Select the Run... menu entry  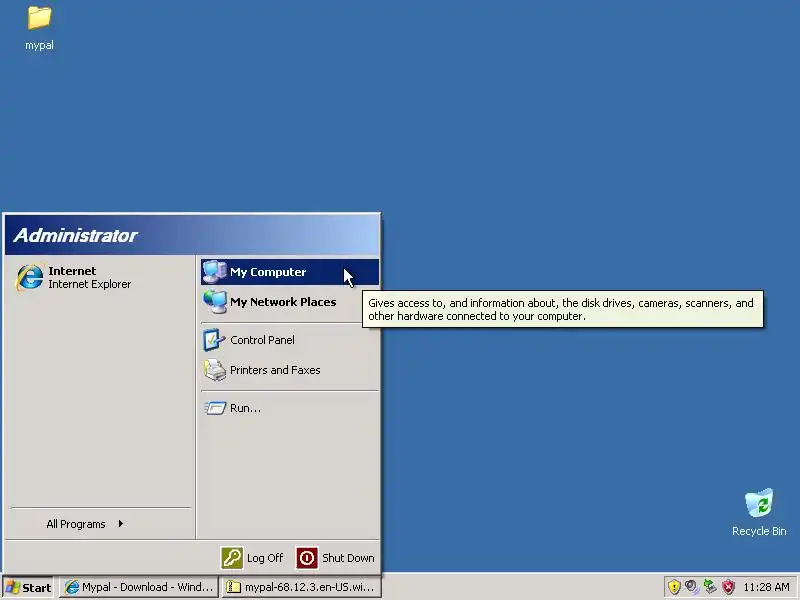[290, 408]
